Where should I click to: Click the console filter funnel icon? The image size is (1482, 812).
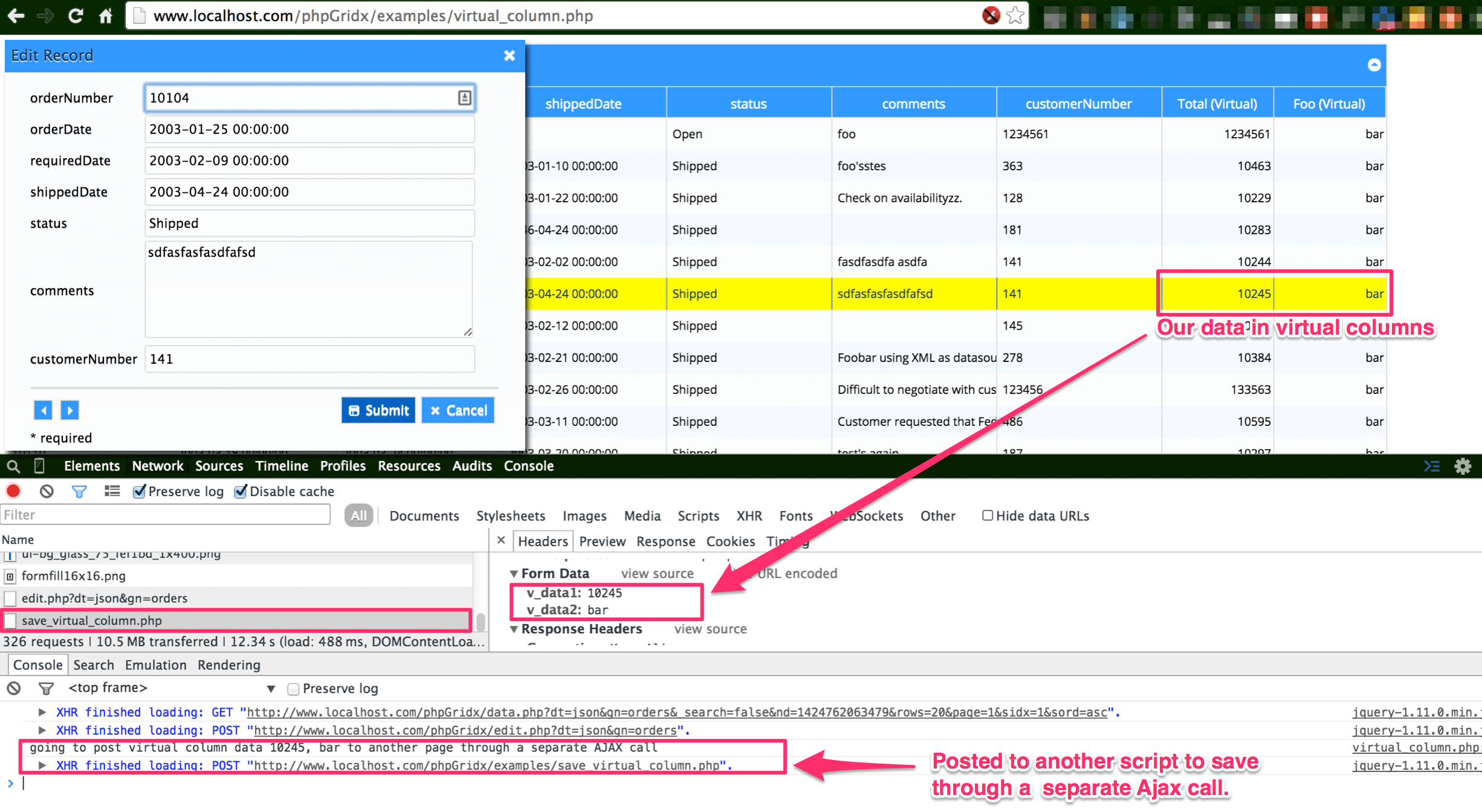tap(46, 688)
